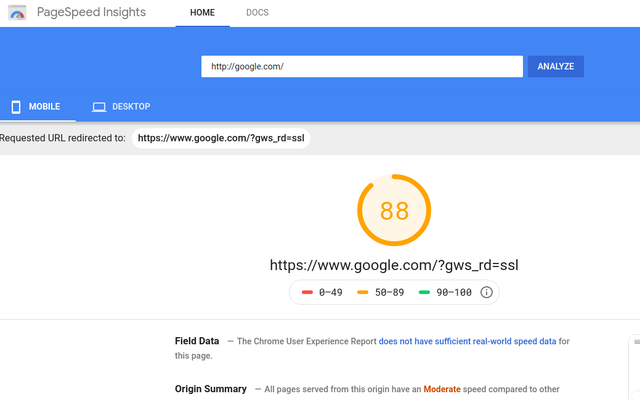640x400 pixels.
Task: Select the DESKTOP results tab
Action: click(121, 107)
